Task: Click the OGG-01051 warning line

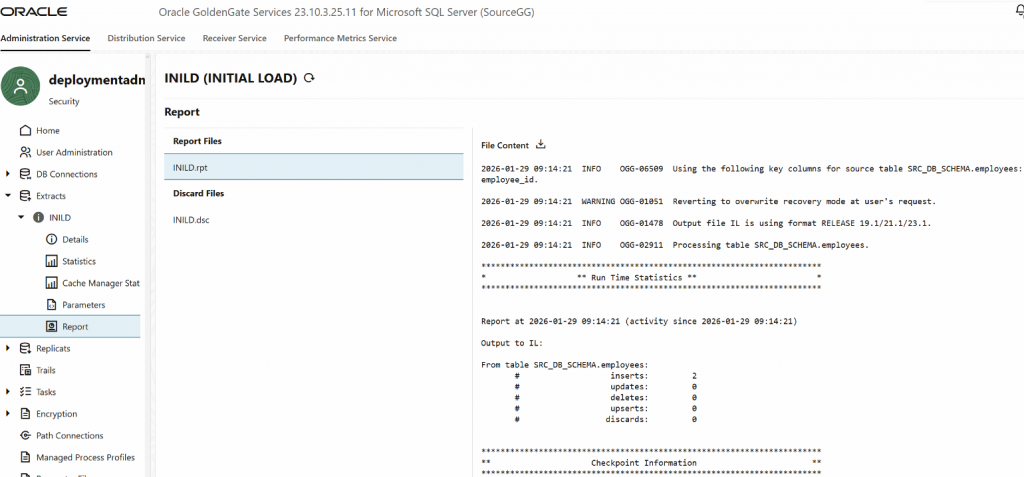Action: pos(709,201)
